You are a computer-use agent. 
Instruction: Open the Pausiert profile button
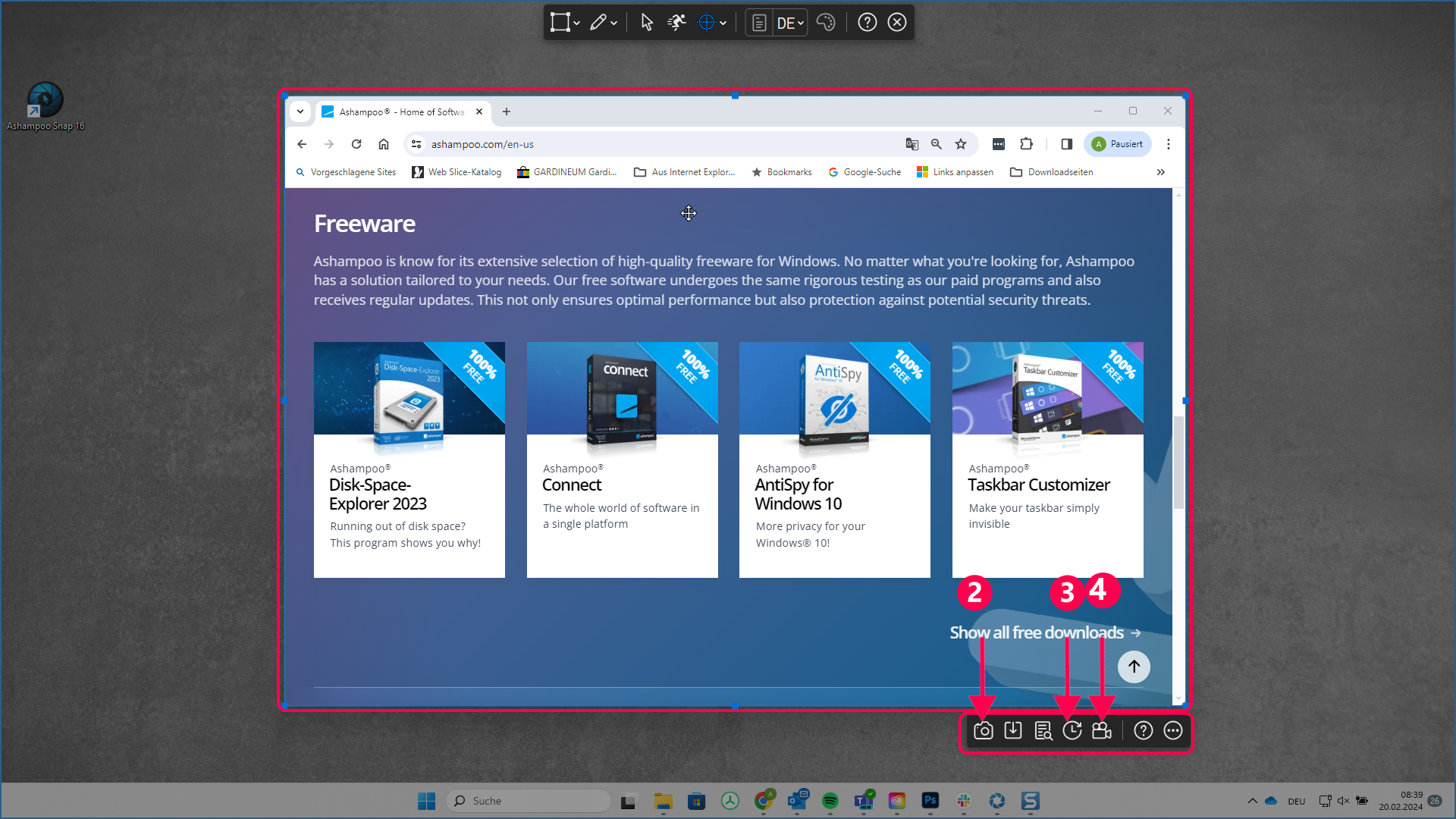(1118, 144)
